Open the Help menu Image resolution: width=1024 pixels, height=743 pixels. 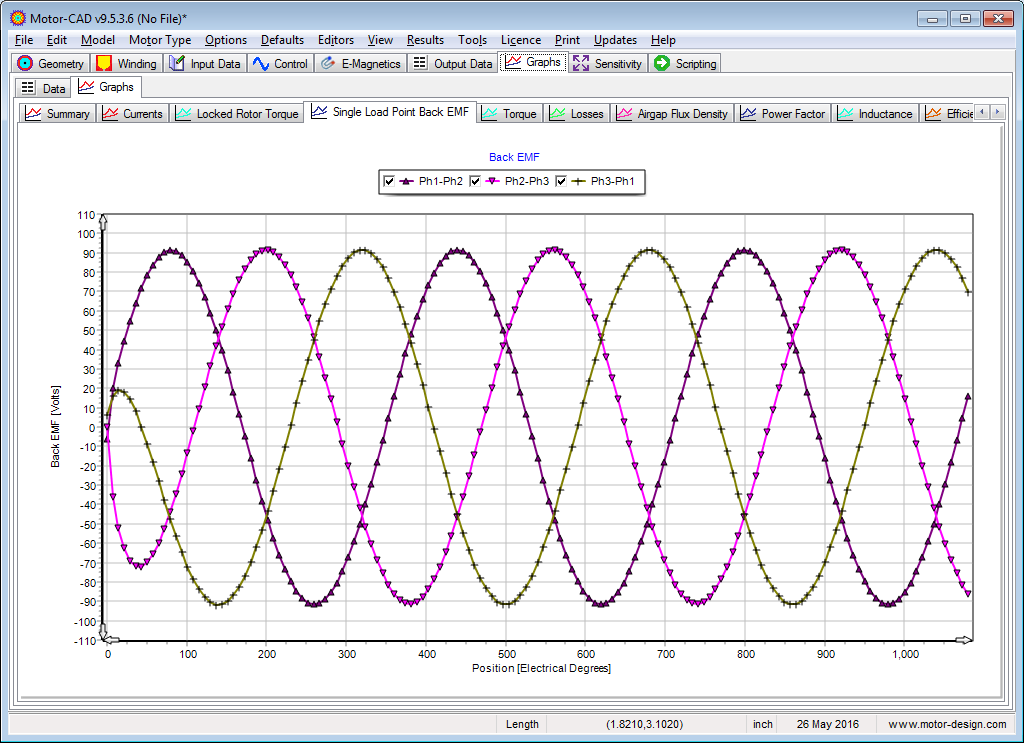(x=663, y=40)
